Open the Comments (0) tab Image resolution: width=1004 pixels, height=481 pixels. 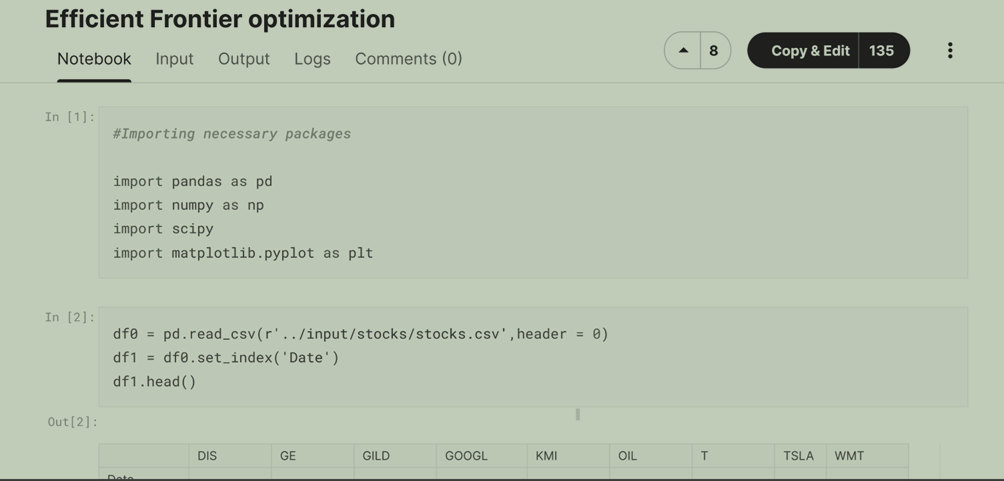[408, 59]
